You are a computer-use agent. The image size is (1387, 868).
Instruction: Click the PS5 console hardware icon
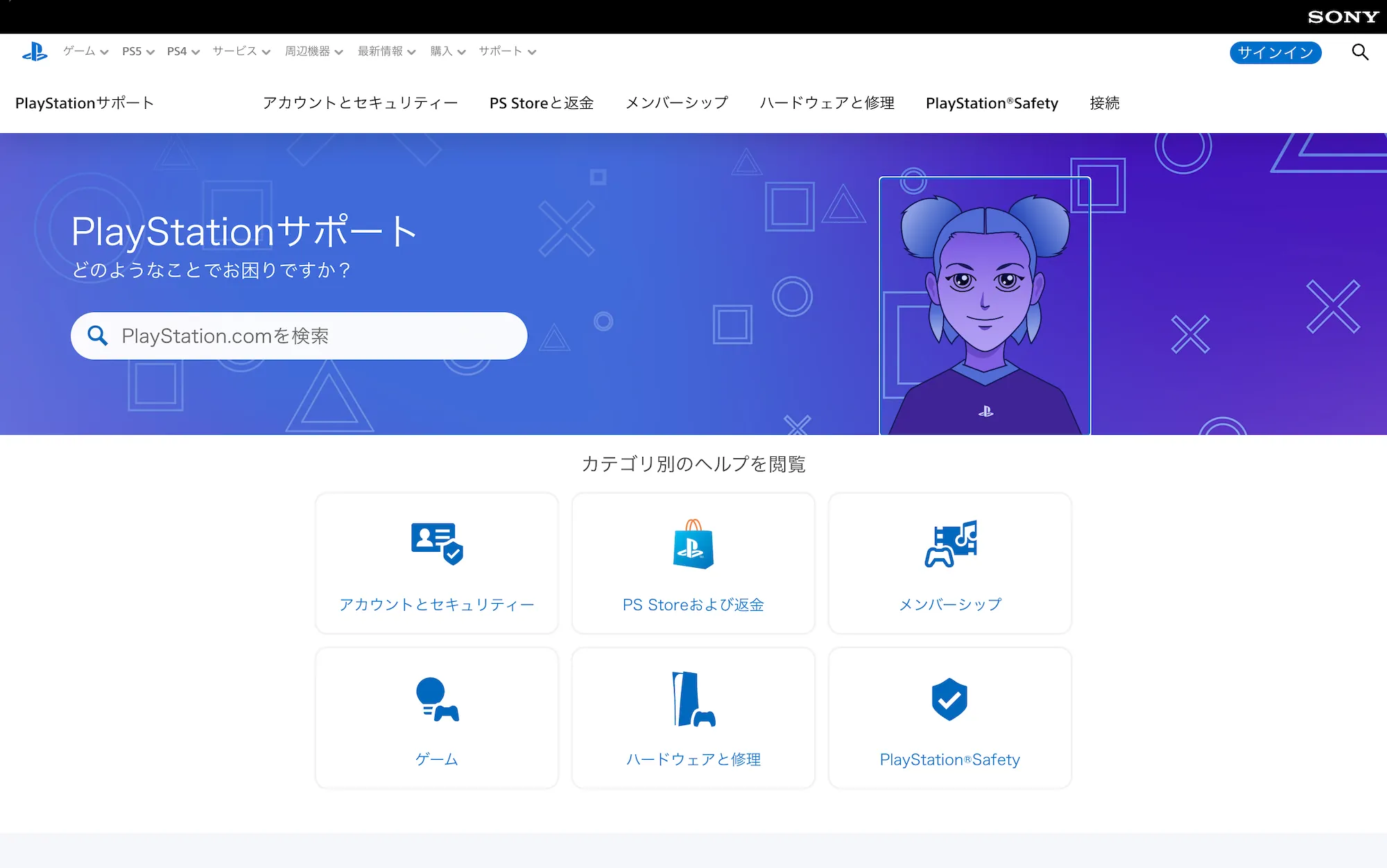coord(693,699)
